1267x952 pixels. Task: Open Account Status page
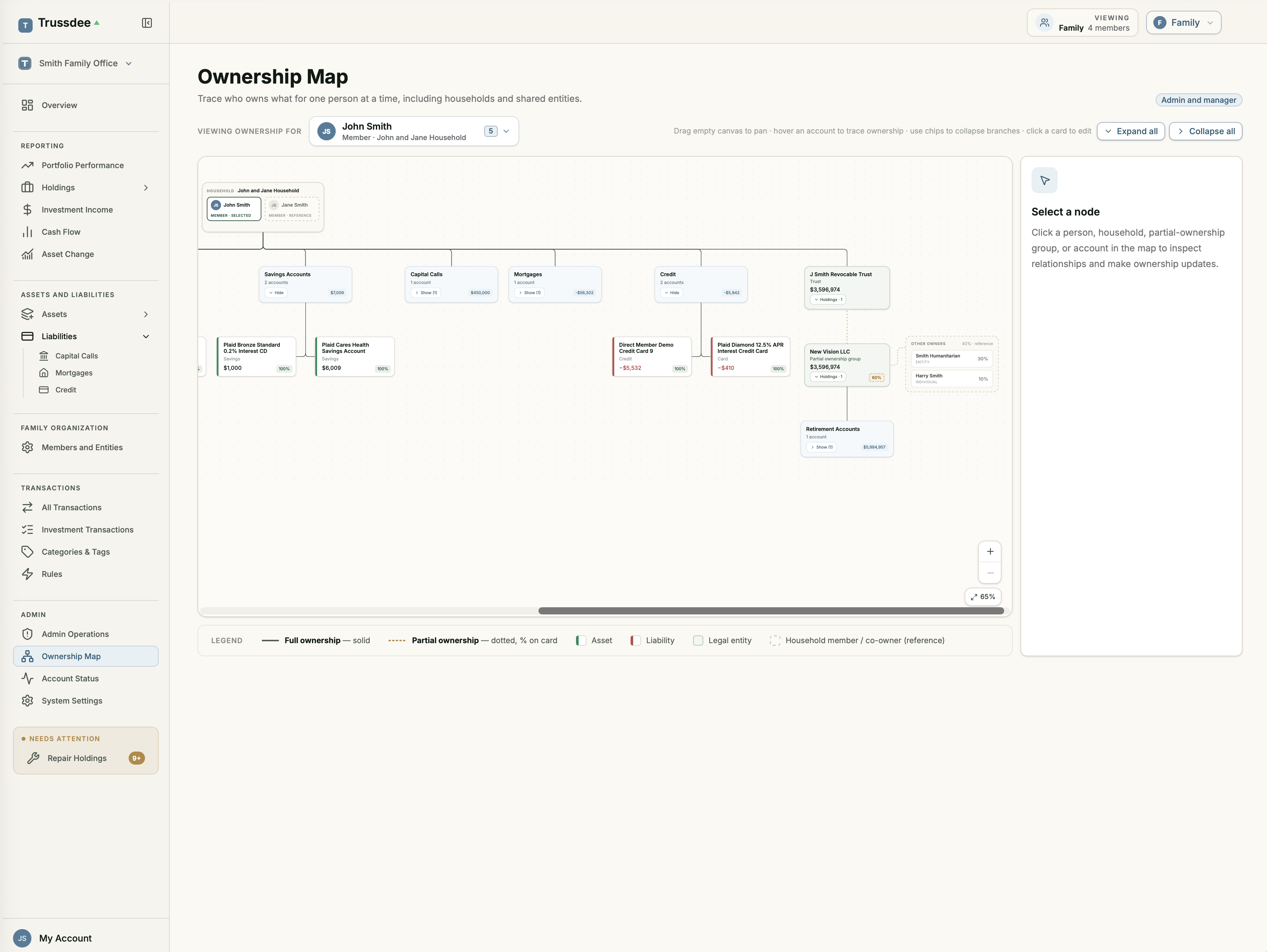coord(86,678)
